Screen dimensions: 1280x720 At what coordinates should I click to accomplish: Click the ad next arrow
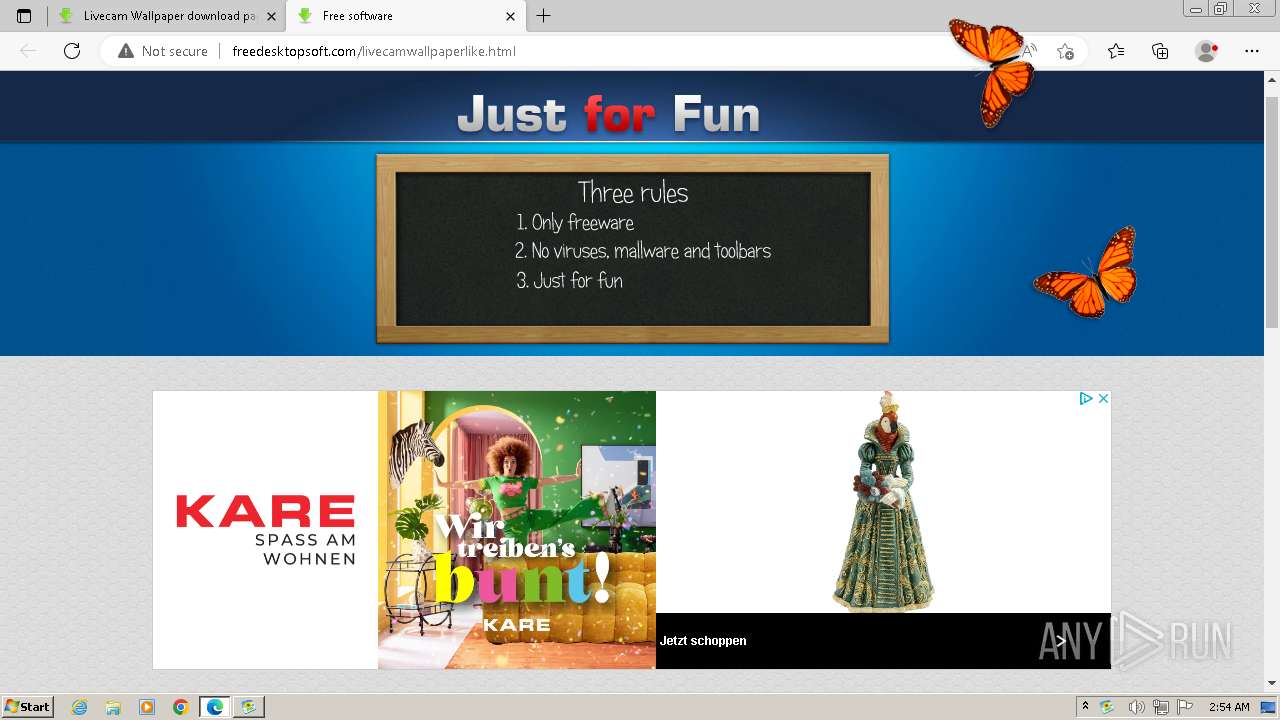tap(1061, 640)
